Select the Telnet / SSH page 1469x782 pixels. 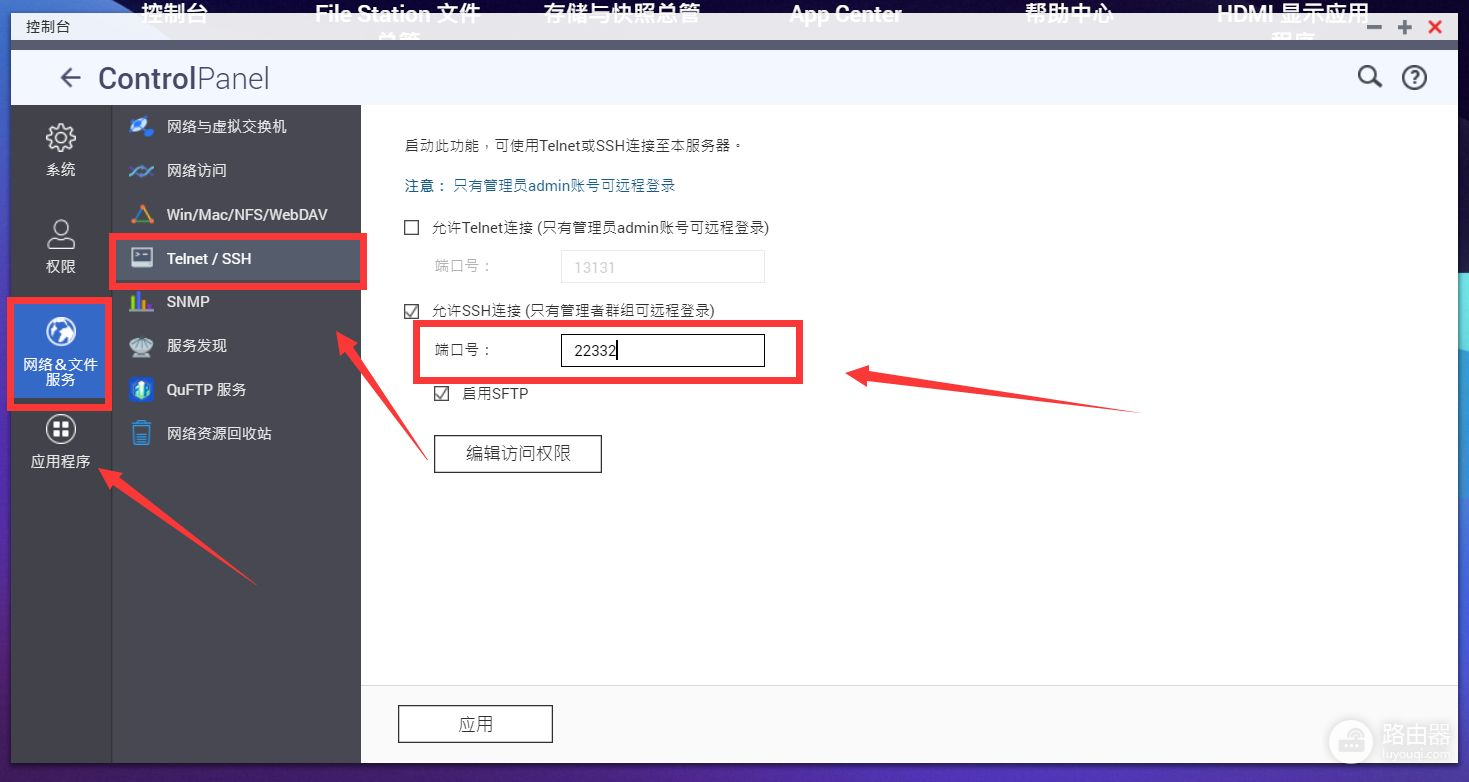click(236, 259)
